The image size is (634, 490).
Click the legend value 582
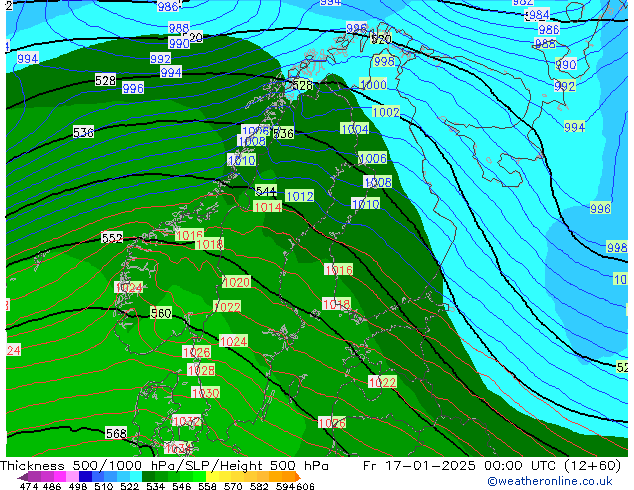pyautogui.click(x=259, y=486)
